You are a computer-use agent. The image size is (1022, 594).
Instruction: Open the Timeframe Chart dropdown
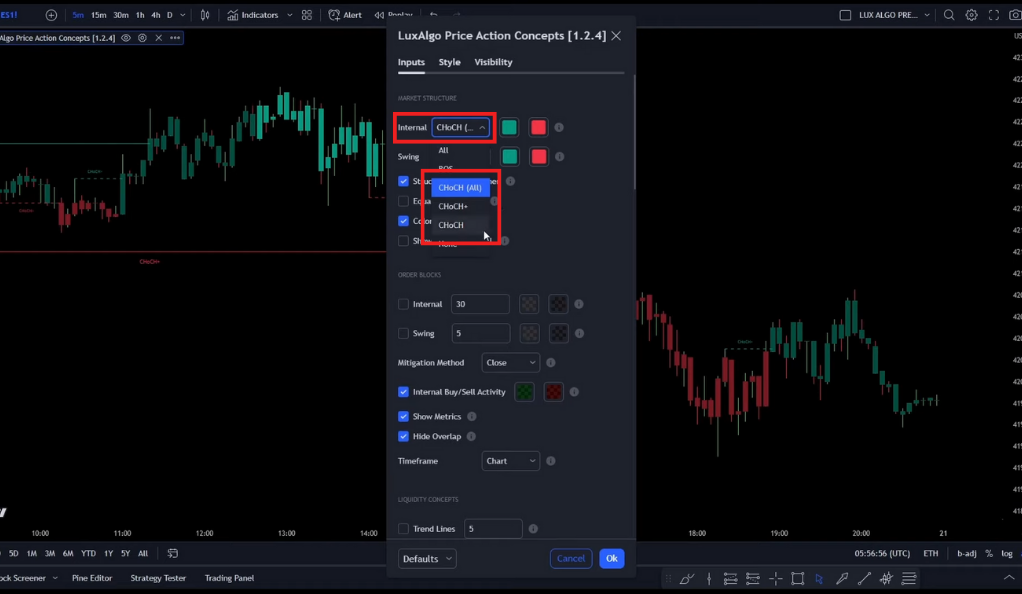click(510, 461)
